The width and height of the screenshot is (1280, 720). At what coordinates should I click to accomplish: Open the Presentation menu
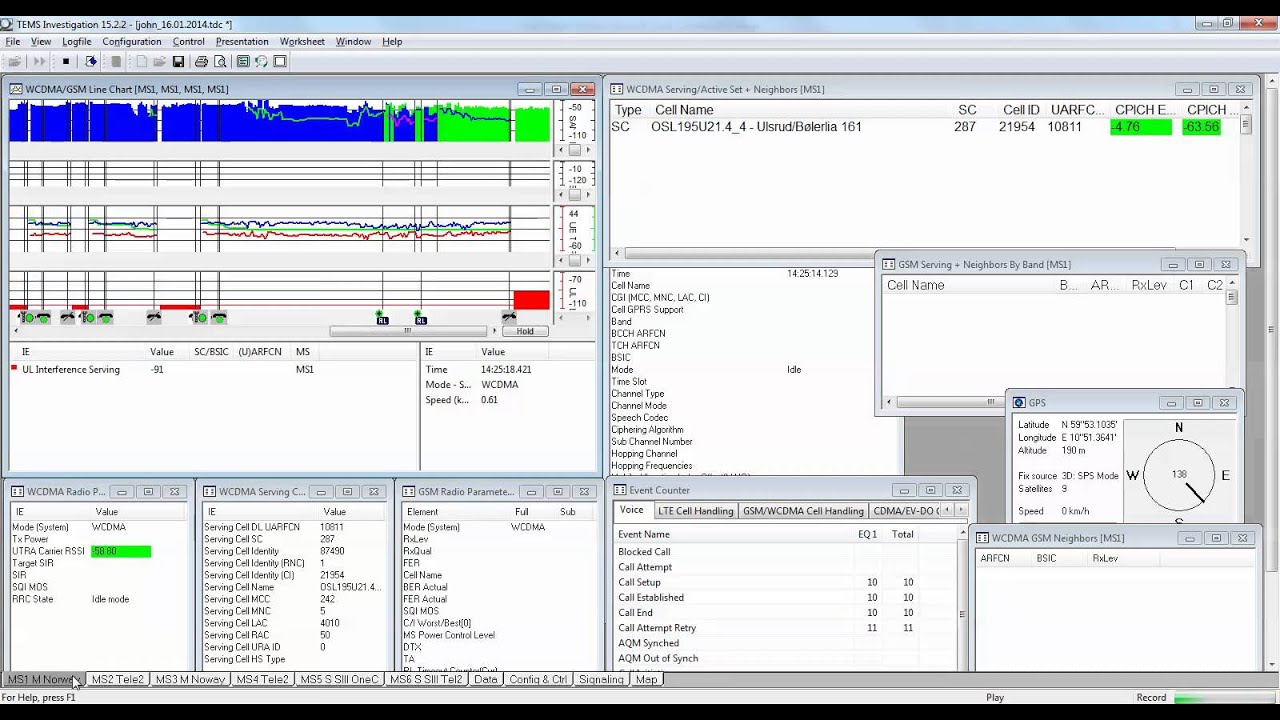point(242,42)
